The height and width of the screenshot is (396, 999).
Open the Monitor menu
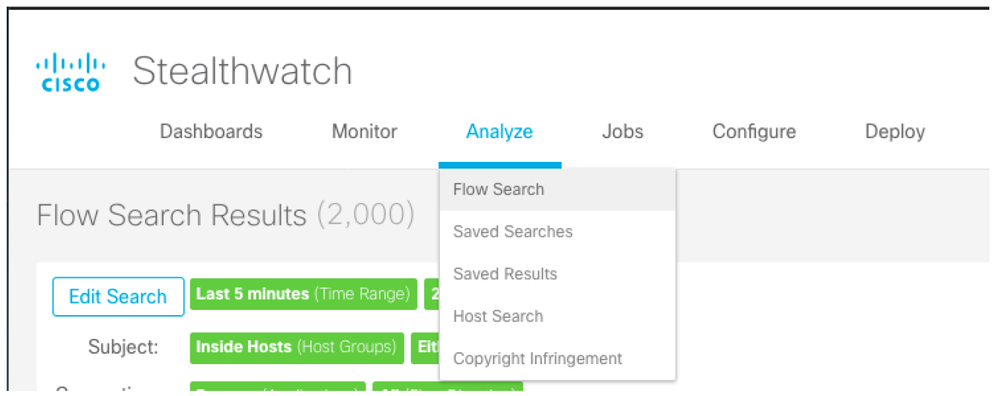point(364,132)
